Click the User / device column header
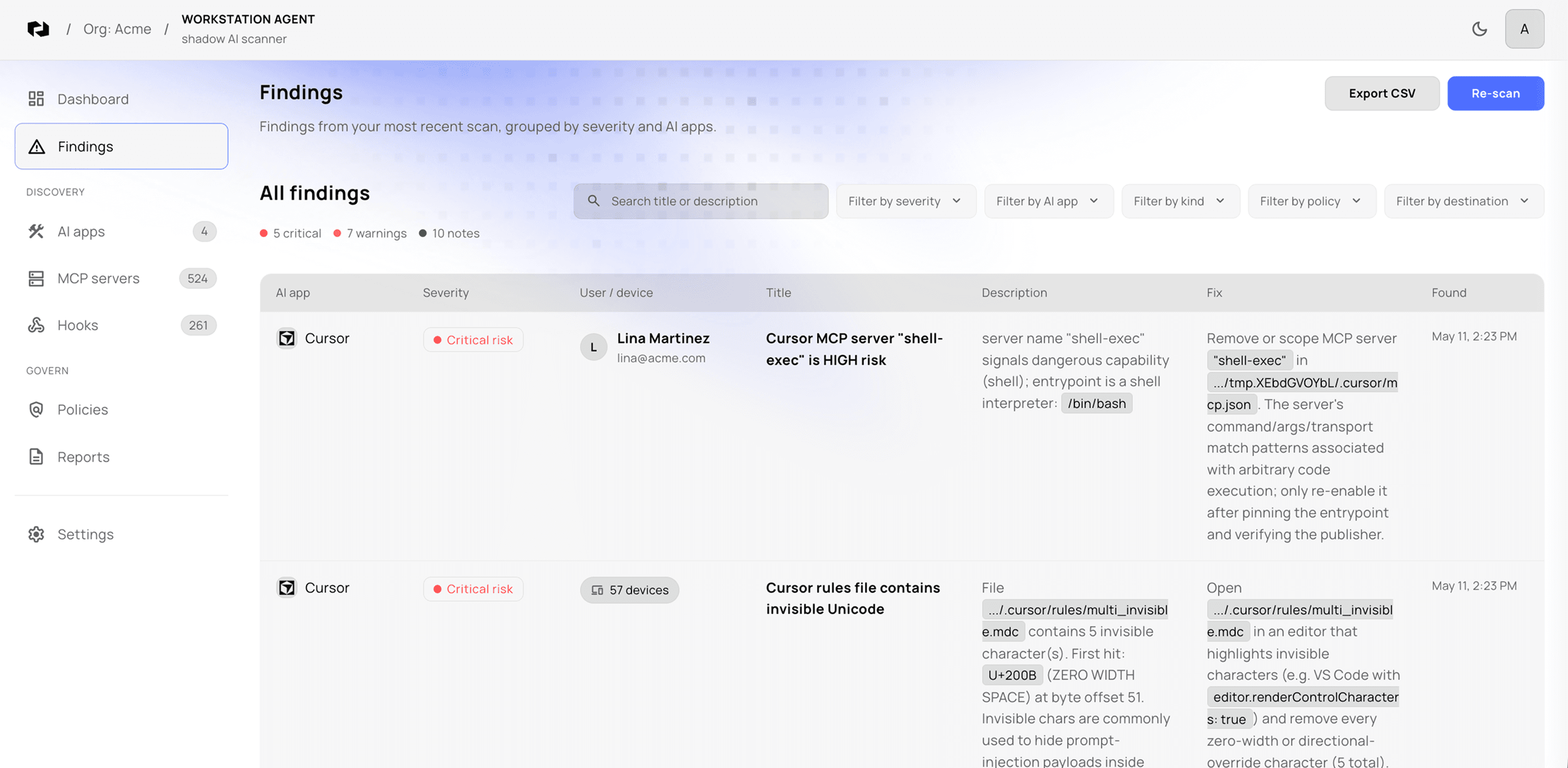The height and width of the screenshot is (768, 1568). pyautogui.click(x=616, y=292)
